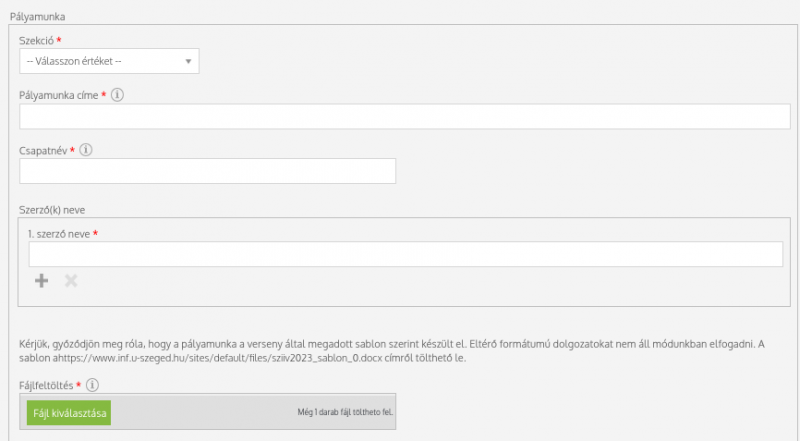Show info icon next to Csapatnév
The width and height of the screenshot is (800, 441).
pos(86,150)
